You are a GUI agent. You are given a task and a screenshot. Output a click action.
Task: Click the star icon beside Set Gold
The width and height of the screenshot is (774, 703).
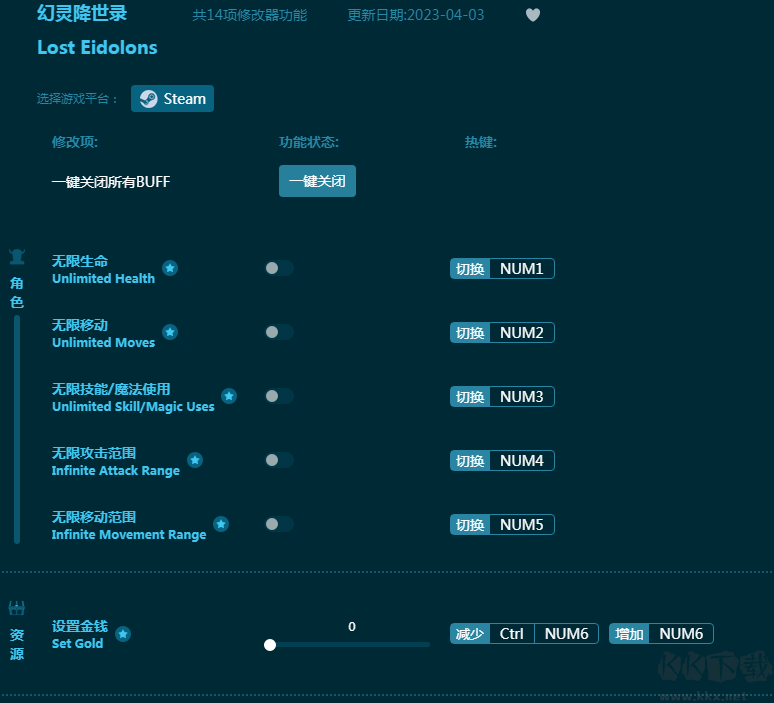(123, 634)
